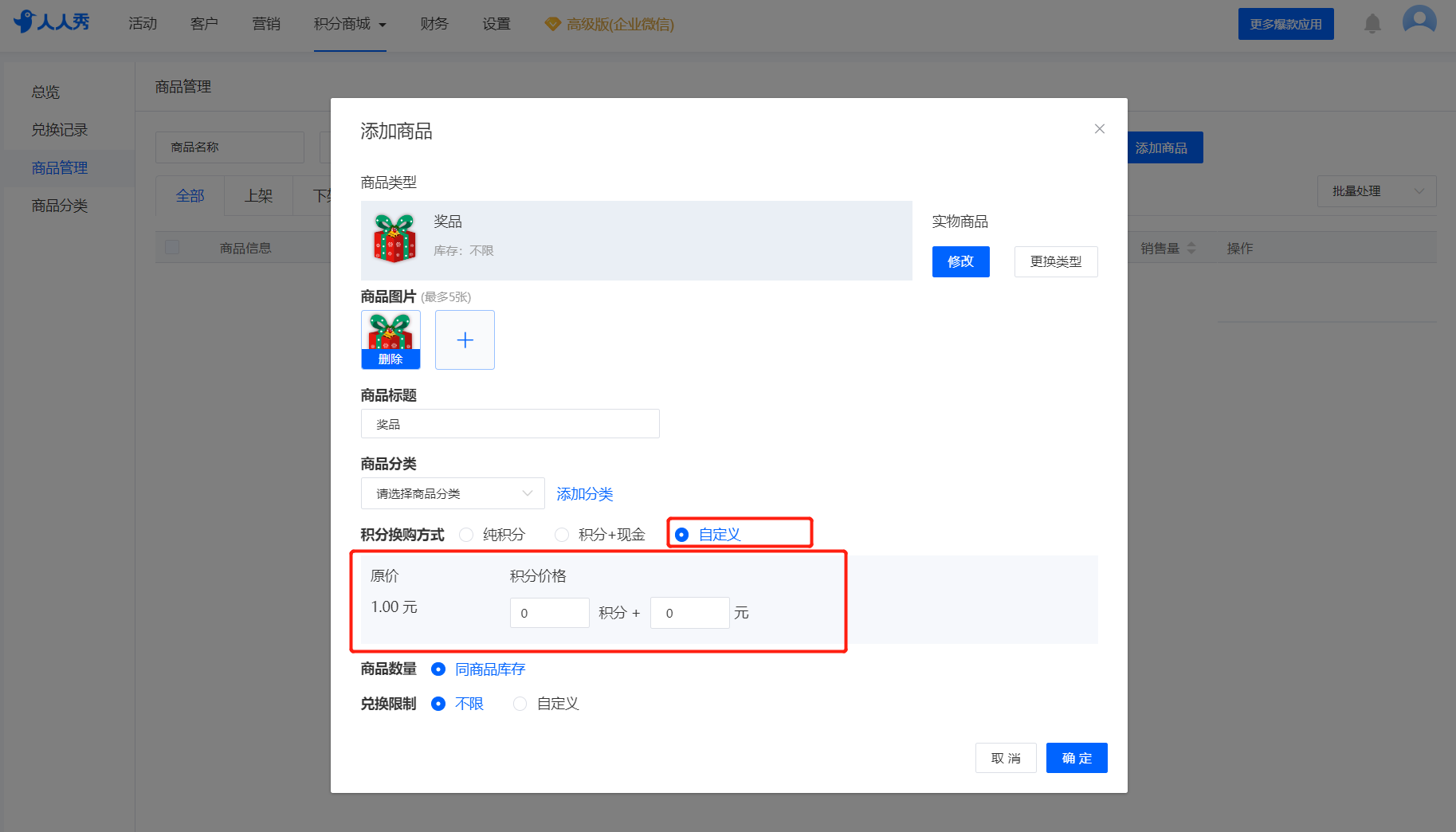Focus the 元 cash amount input field
Image resolution: width=1456 pixels, height=832 pixels.
690,613
